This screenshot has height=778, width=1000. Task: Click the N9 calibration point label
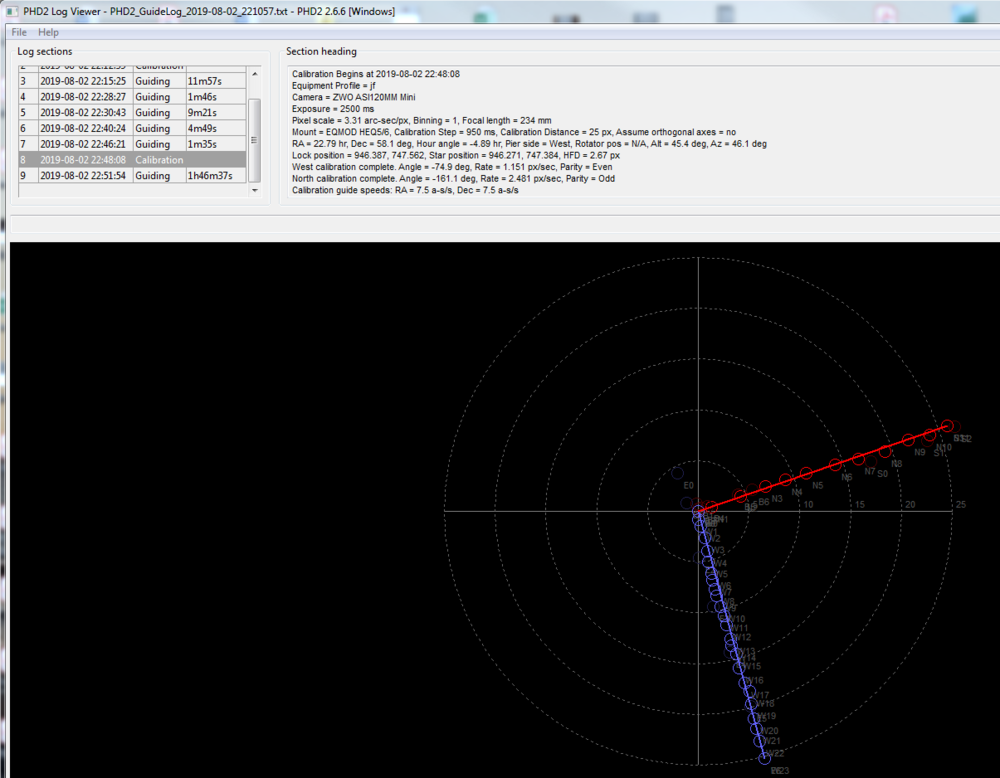pos(920,452)
